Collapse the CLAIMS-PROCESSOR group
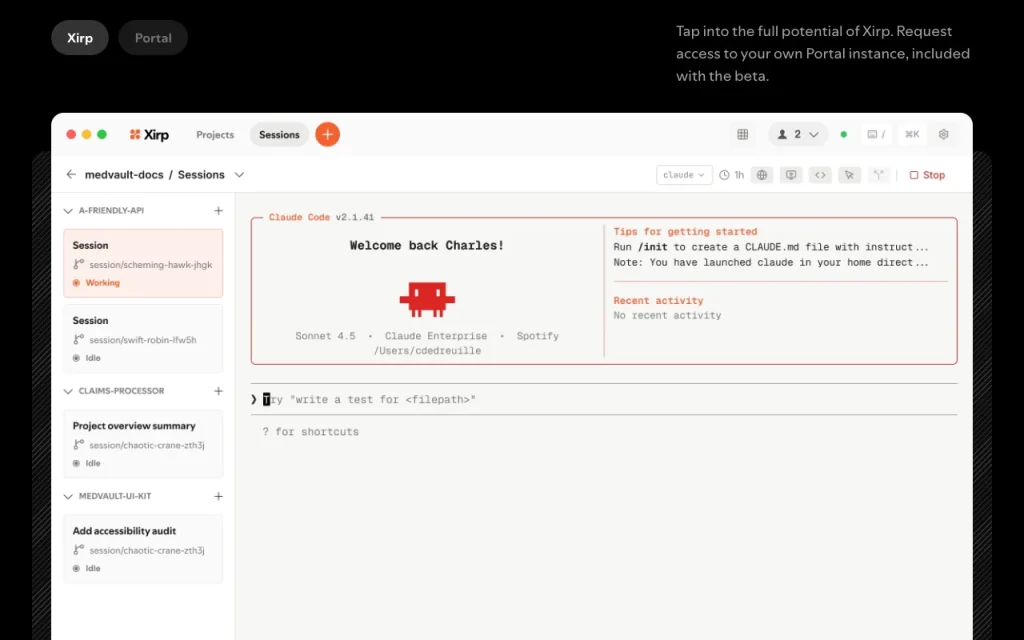The image size is (1024, 640). (x=68, y=391)
